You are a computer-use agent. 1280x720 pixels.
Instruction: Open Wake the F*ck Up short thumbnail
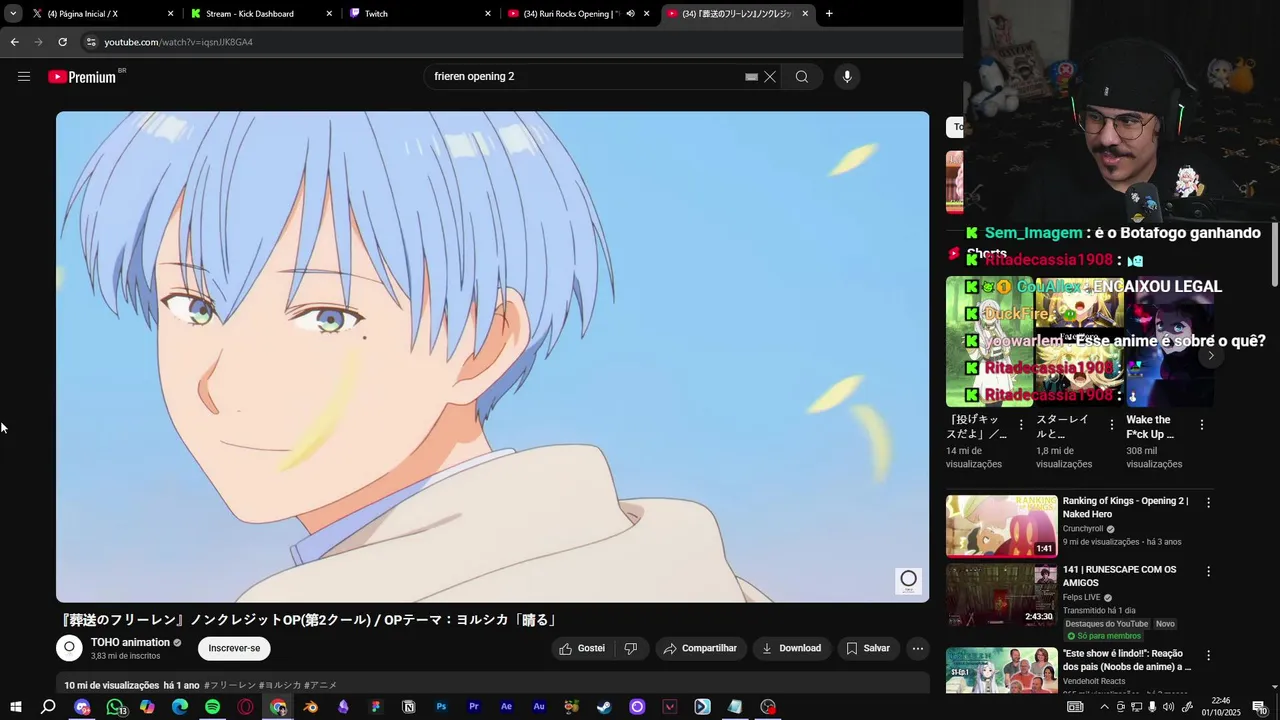(x=1170, y=341)
